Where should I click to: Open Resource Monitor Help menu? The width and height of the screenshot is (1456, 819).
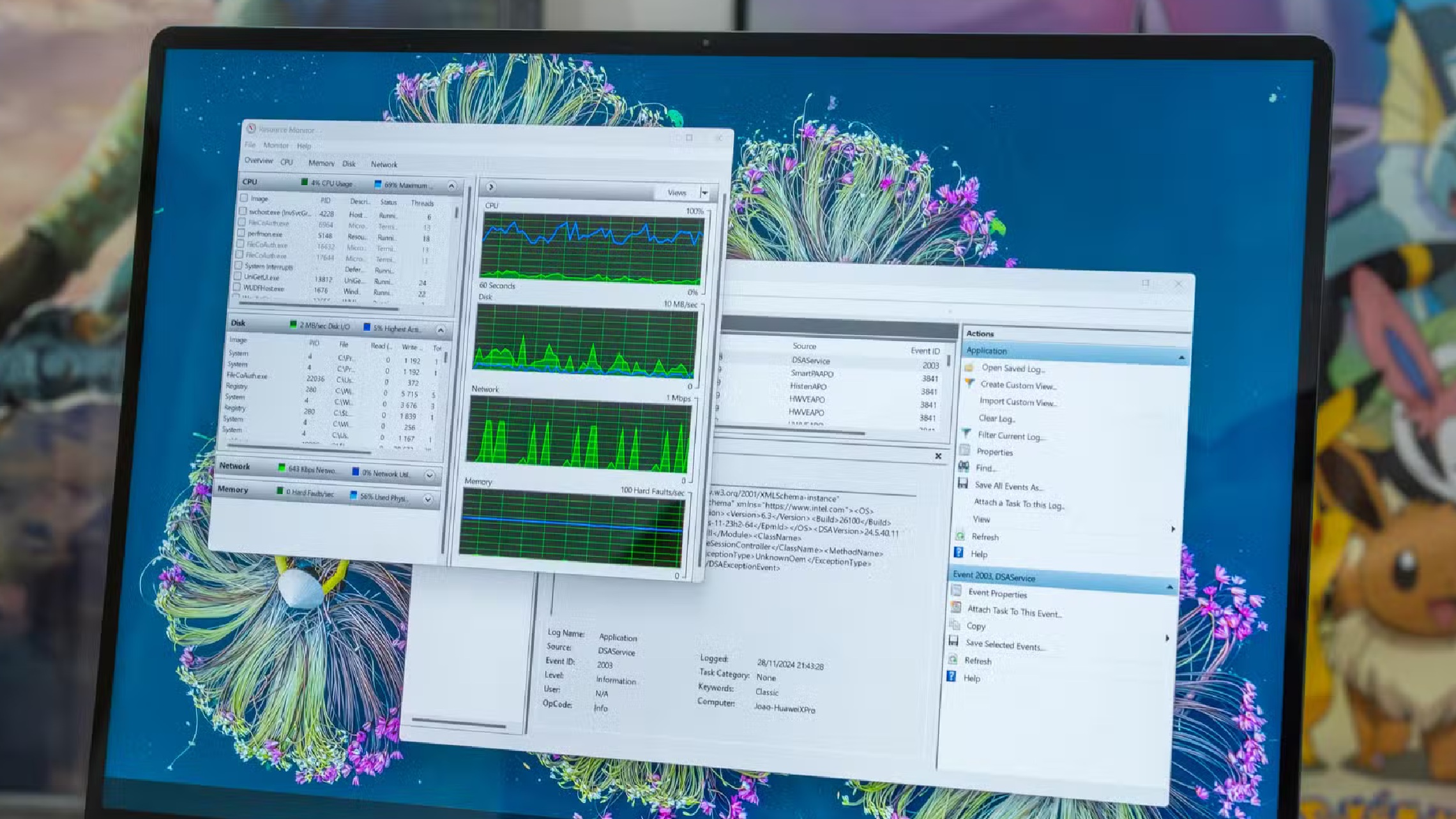coord(304,146)
